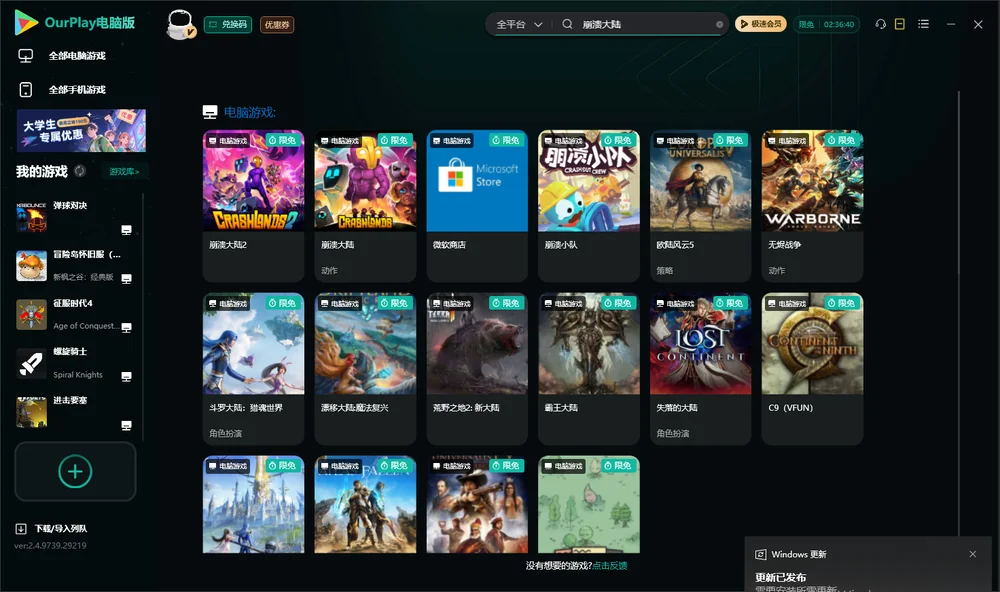Open the 欧陆风云5 game card

tap(700, 206)
